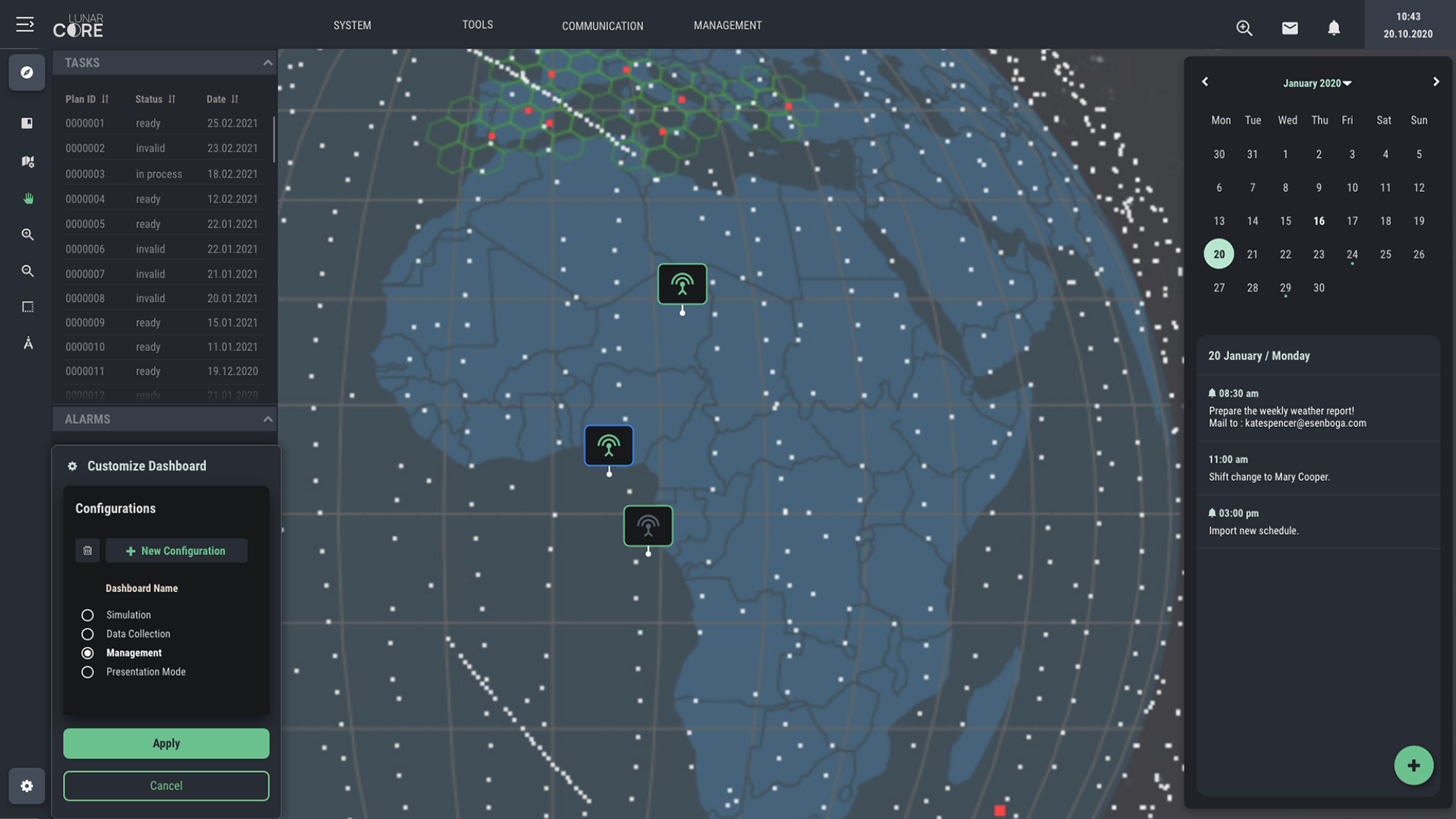Select calendar day 24
The height and width of the screenshot is (819, 1456).
point(1352,255)
